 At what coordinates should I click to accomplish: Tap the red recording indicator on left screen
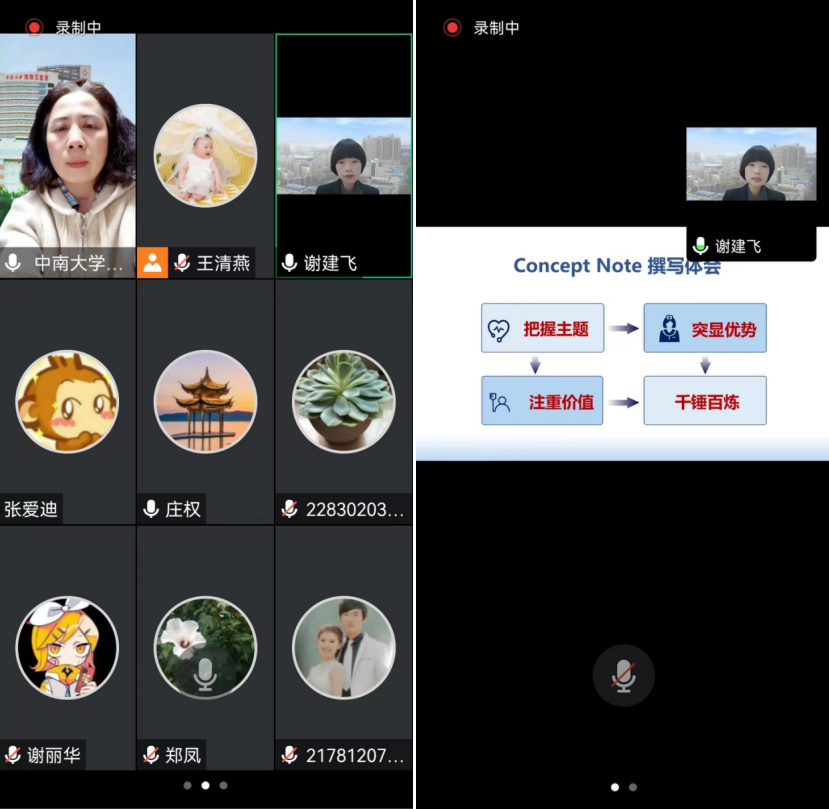click(x=35, y=27)
